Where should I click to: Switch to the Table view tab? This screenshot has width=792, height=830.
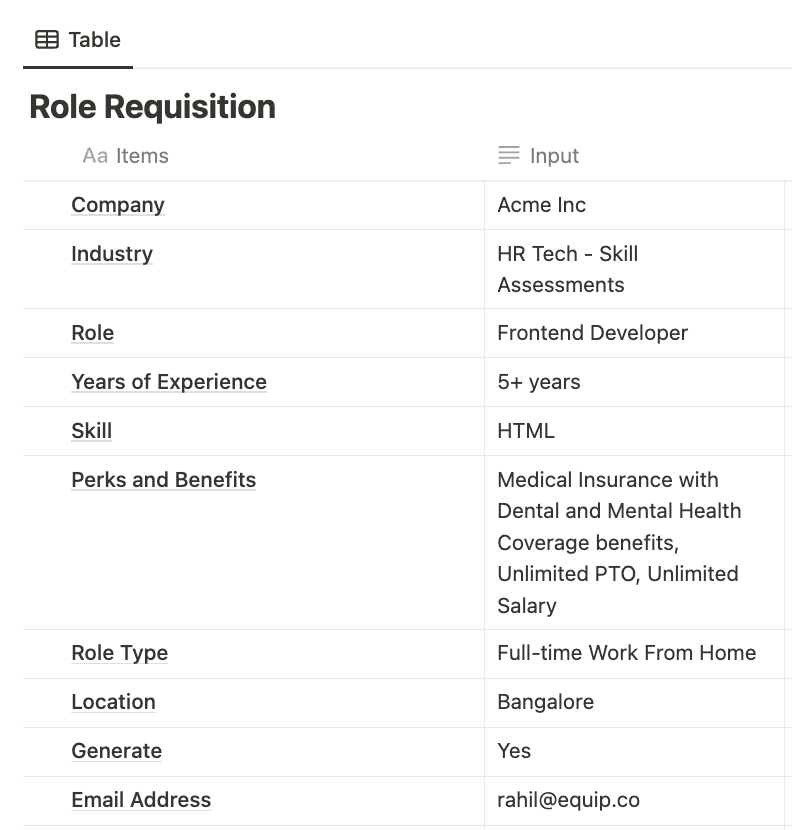[78, 40]
